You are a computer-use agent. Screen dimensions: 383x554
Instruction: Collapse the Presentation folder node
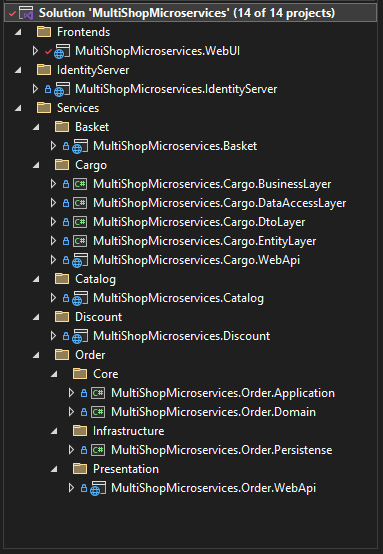54,470
